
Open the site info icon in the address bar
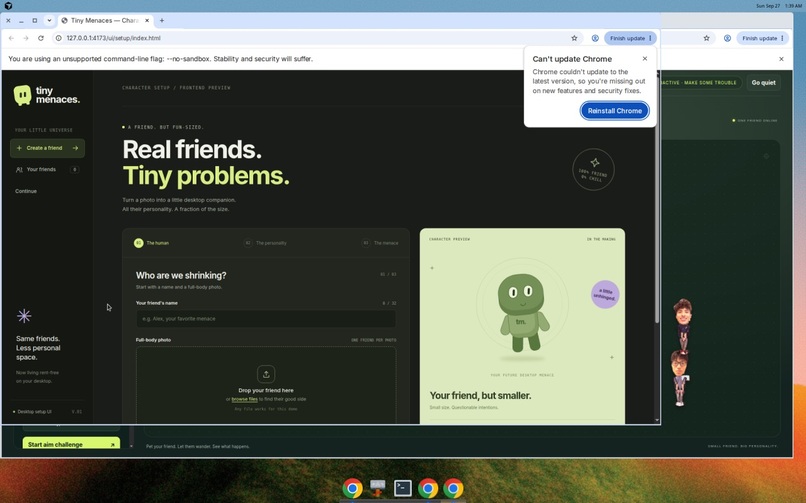tap(59, 38)
